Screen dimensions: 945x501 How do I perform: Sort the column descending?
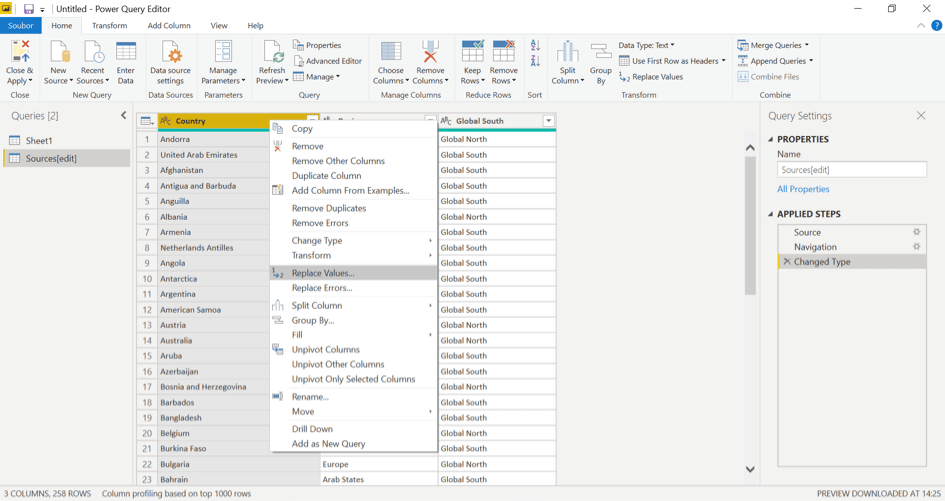point(535,60)
